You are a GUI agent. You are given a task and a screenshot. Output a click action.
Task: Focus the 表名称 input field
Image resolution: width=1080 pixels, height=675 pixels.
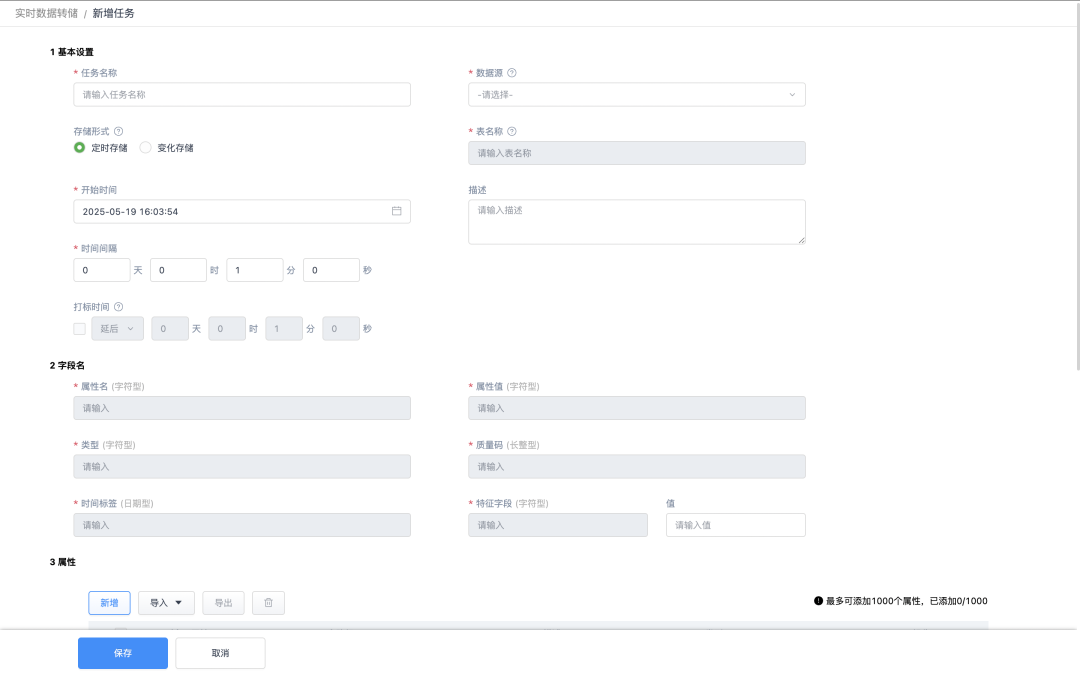637,153
